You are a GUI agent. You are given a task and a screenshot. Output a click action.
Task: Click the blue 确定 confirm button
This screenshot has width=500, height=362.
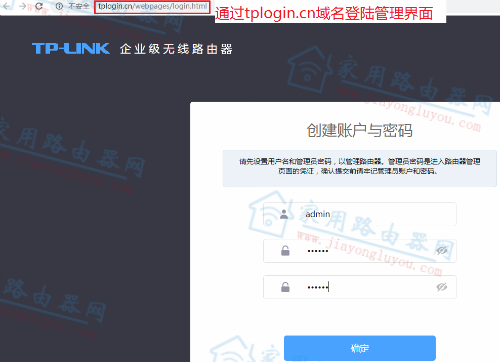click(360, 348)
